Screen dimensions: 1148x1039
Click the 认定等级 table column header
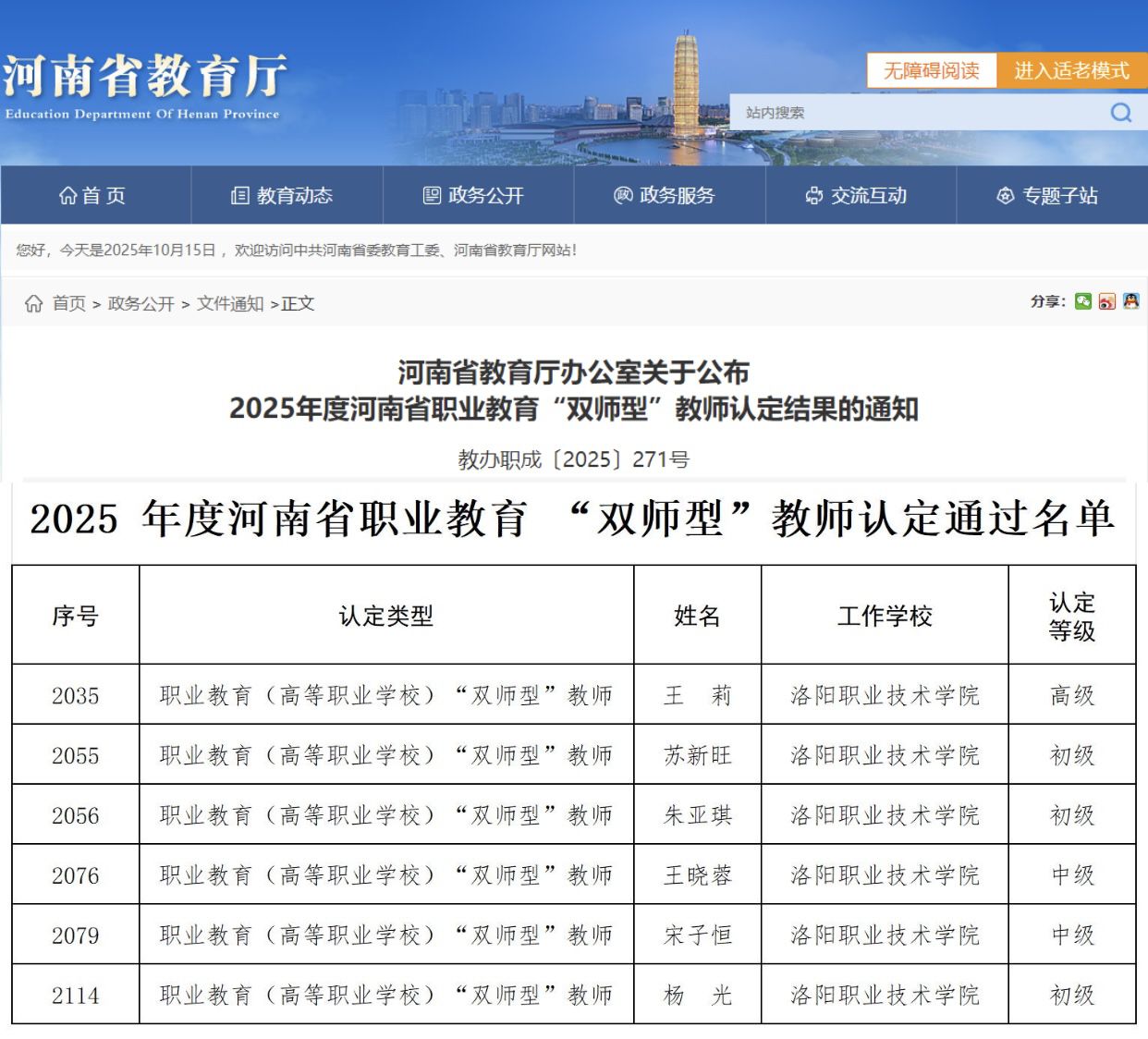click(1071, 617)
